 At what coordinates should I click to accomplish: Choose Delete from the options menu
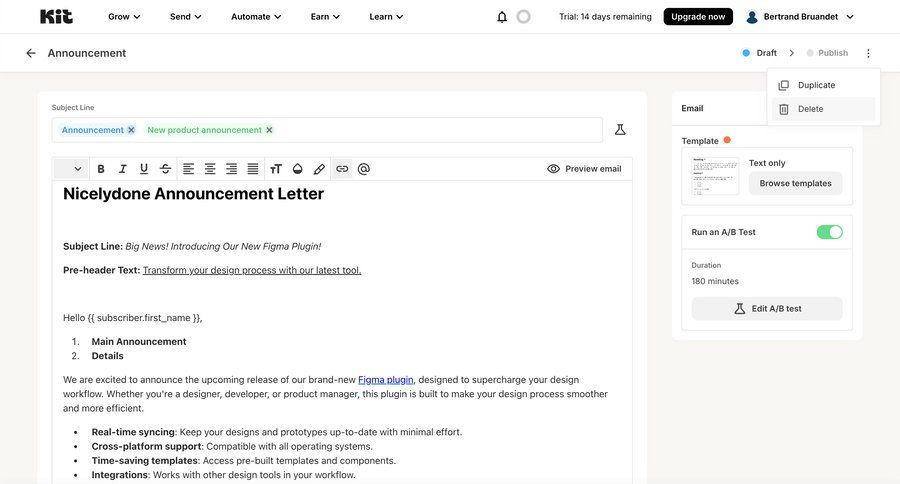pyautogui.click(x=823, y=109)
